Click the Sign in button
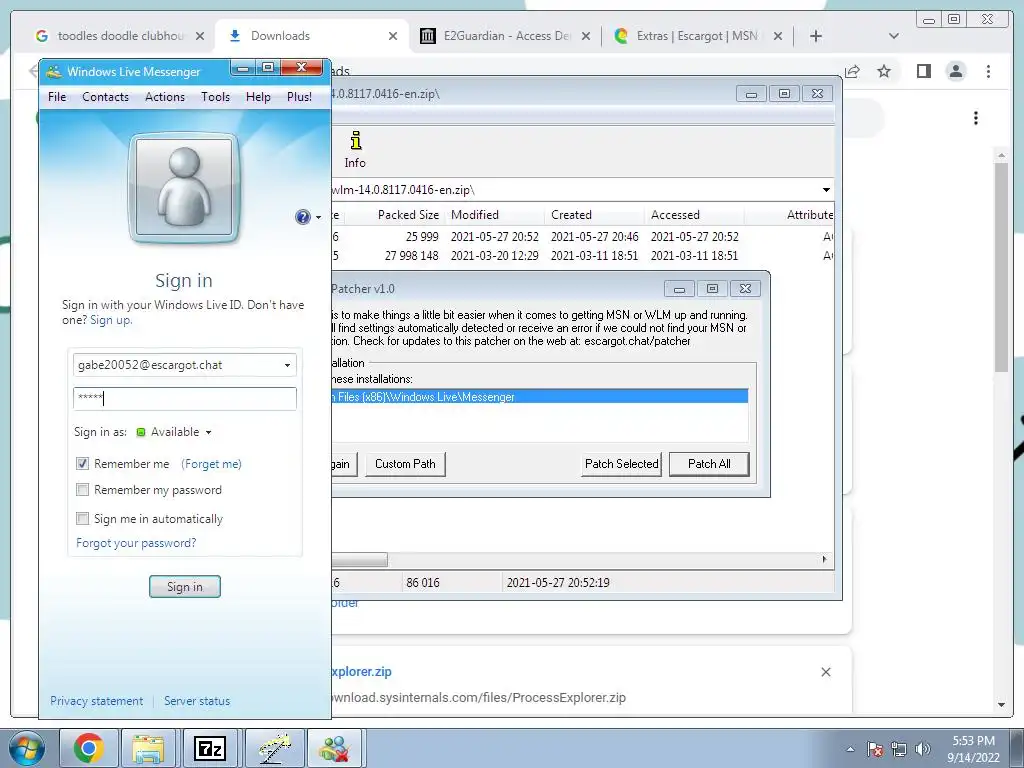Image resolution: width=1024 pixels, height=768 pixels. (x=185, y=586)
